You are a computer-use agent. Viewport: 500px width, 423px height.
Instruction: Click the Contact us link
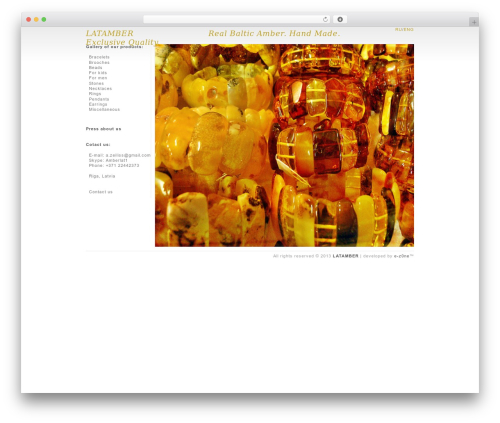point(101,192)
